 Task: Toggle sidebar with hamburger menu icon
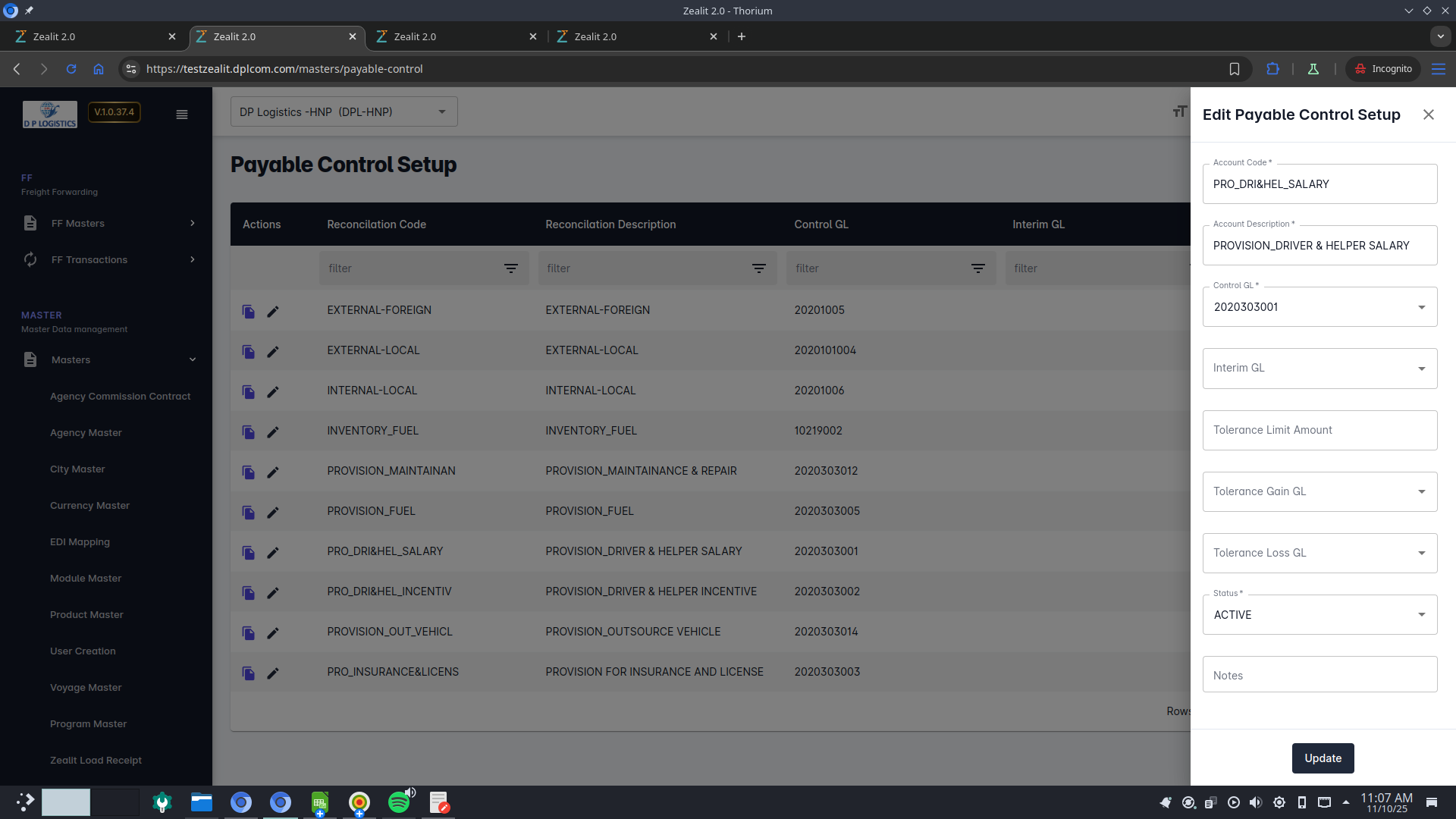pyautogui.click(x=182, y=115)
